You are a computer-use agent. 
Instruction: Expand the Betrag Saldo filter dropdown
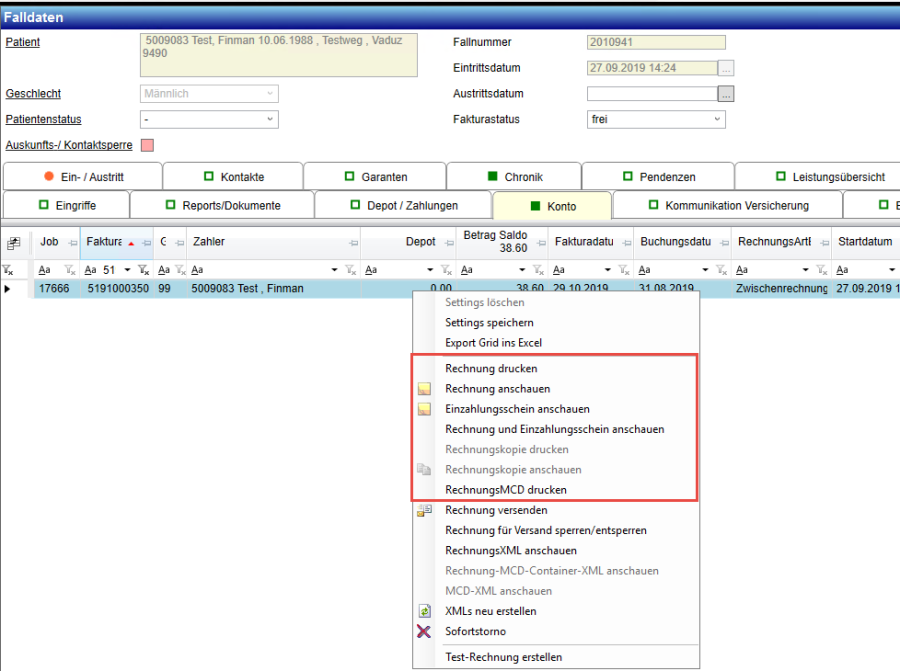tap(522, 270)
